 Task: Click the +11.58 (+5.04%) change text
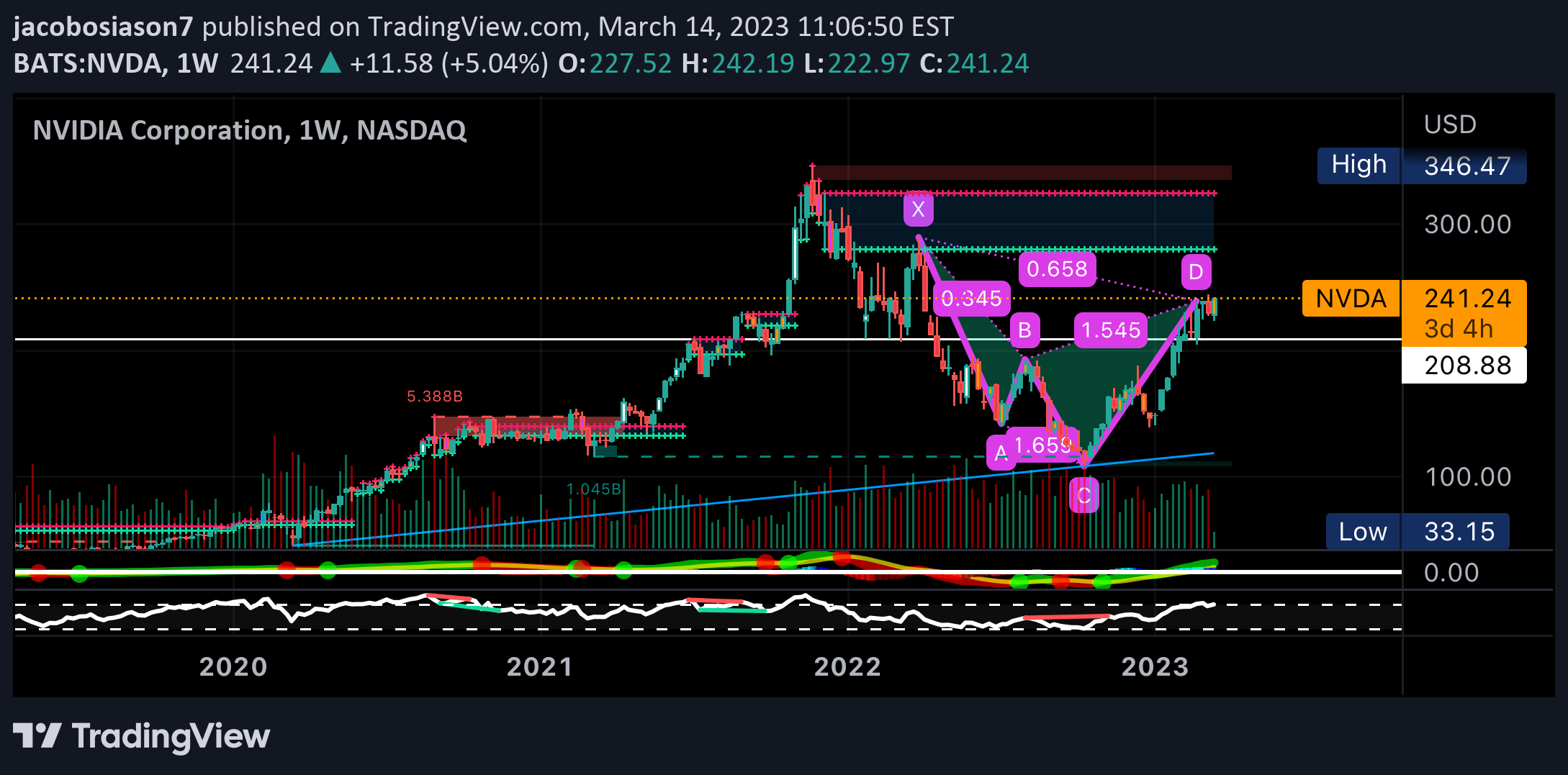pos(449,63)
